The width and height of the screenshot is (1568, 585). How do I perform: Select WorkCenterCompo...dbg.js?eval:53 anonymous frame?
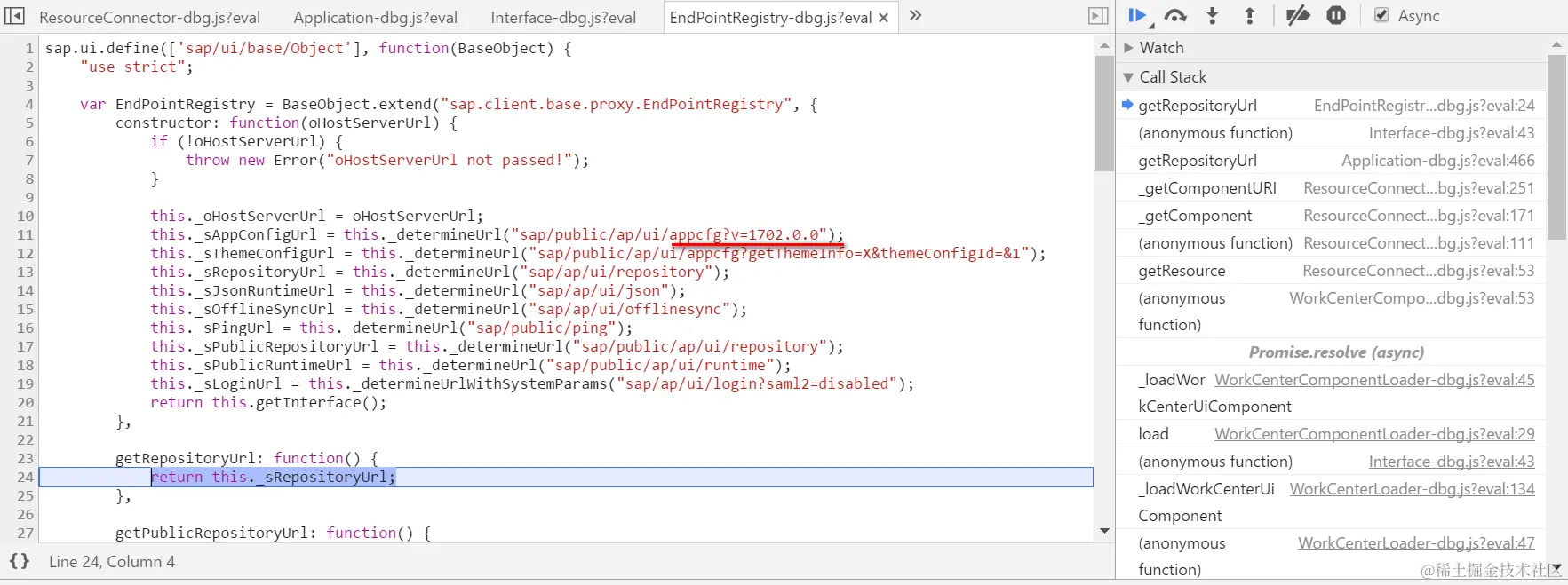coord(1331,312)
